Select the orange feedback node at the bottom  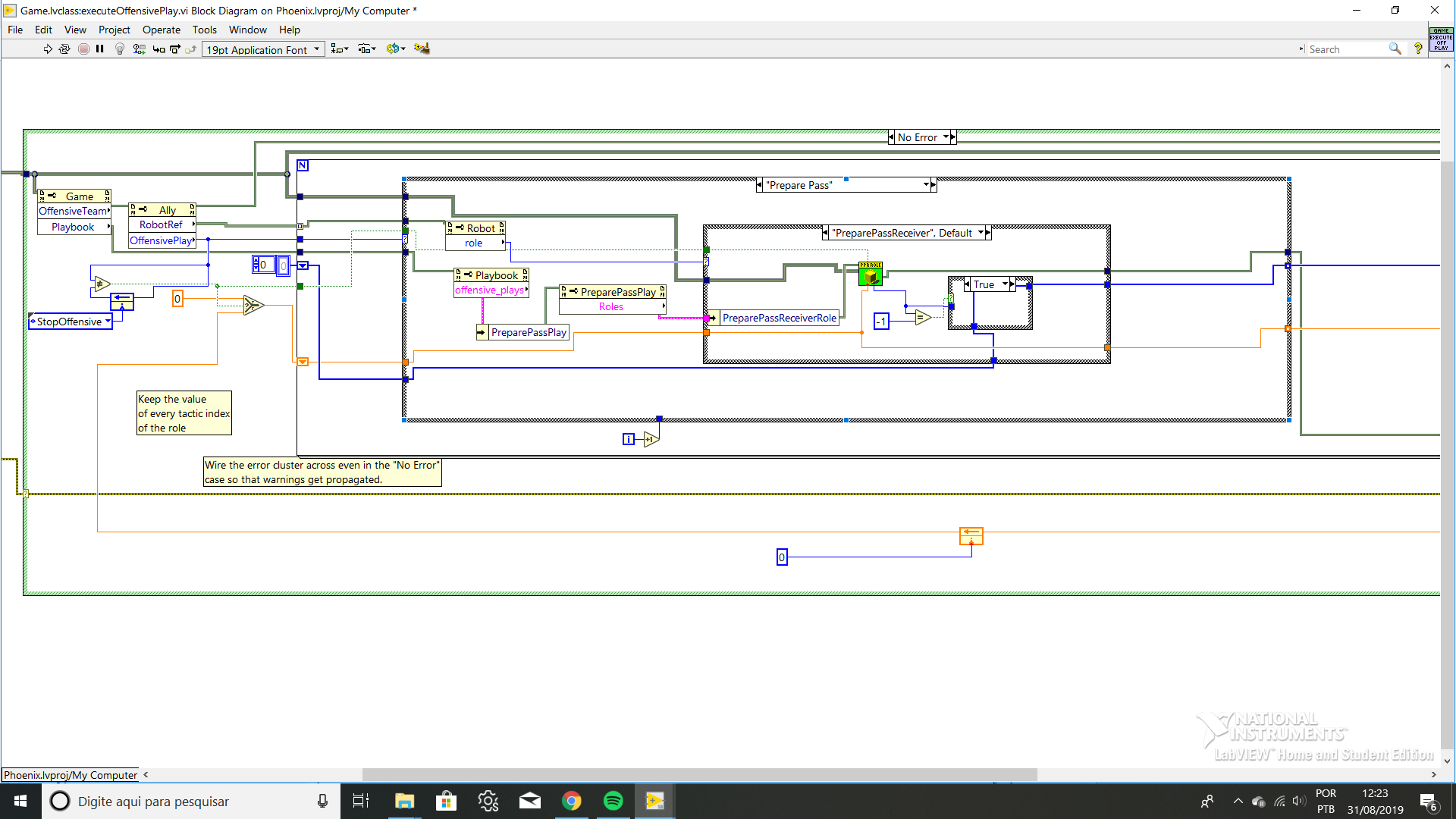click(x=971, y=535)
